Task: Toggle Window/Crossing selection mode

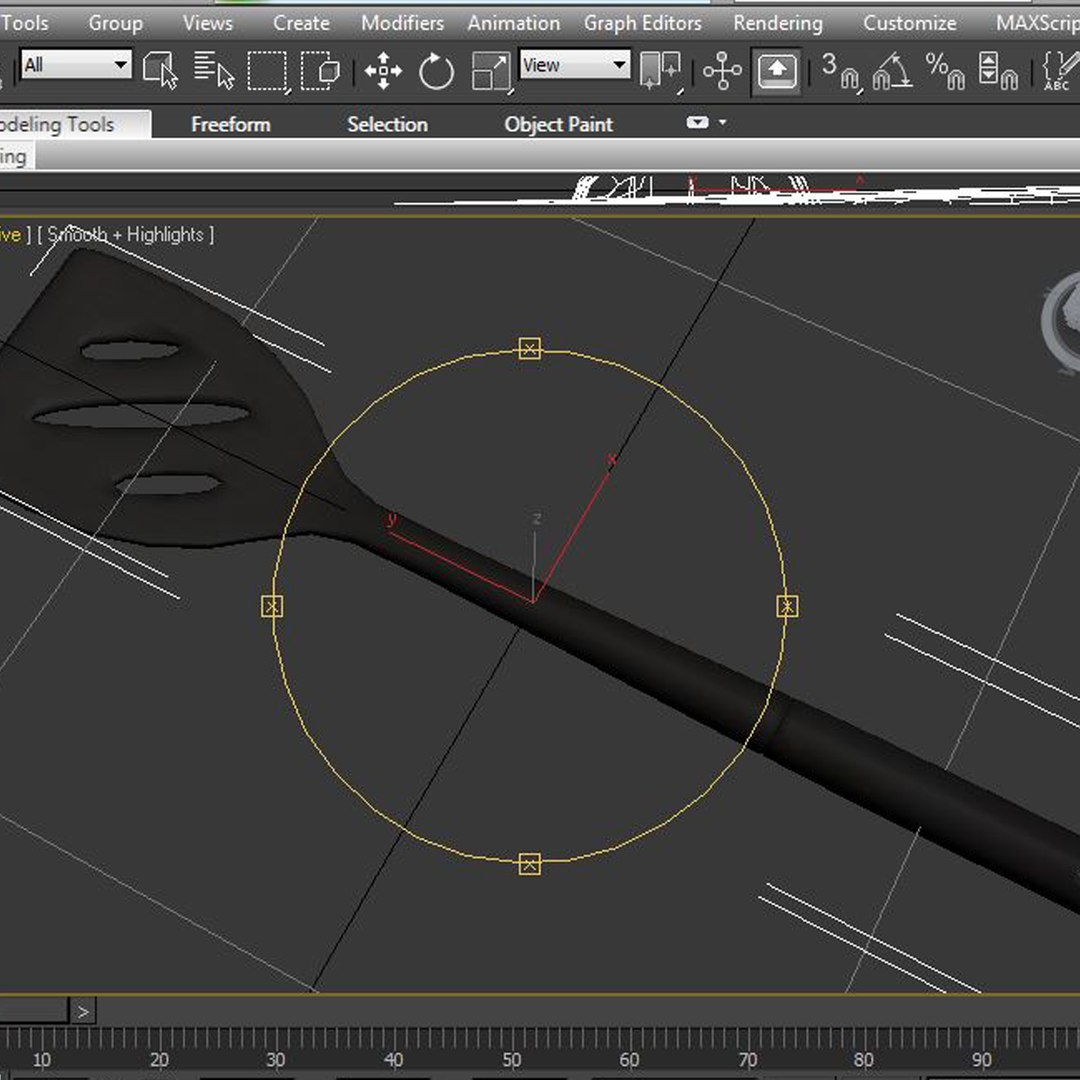Action: [x=320, y=70]
